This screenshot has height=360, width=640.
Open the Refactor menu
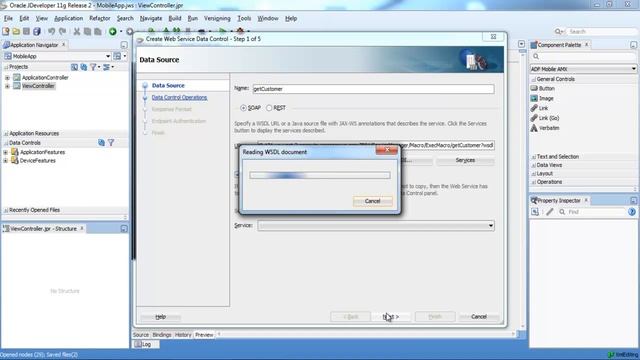[x=100, y=18]
